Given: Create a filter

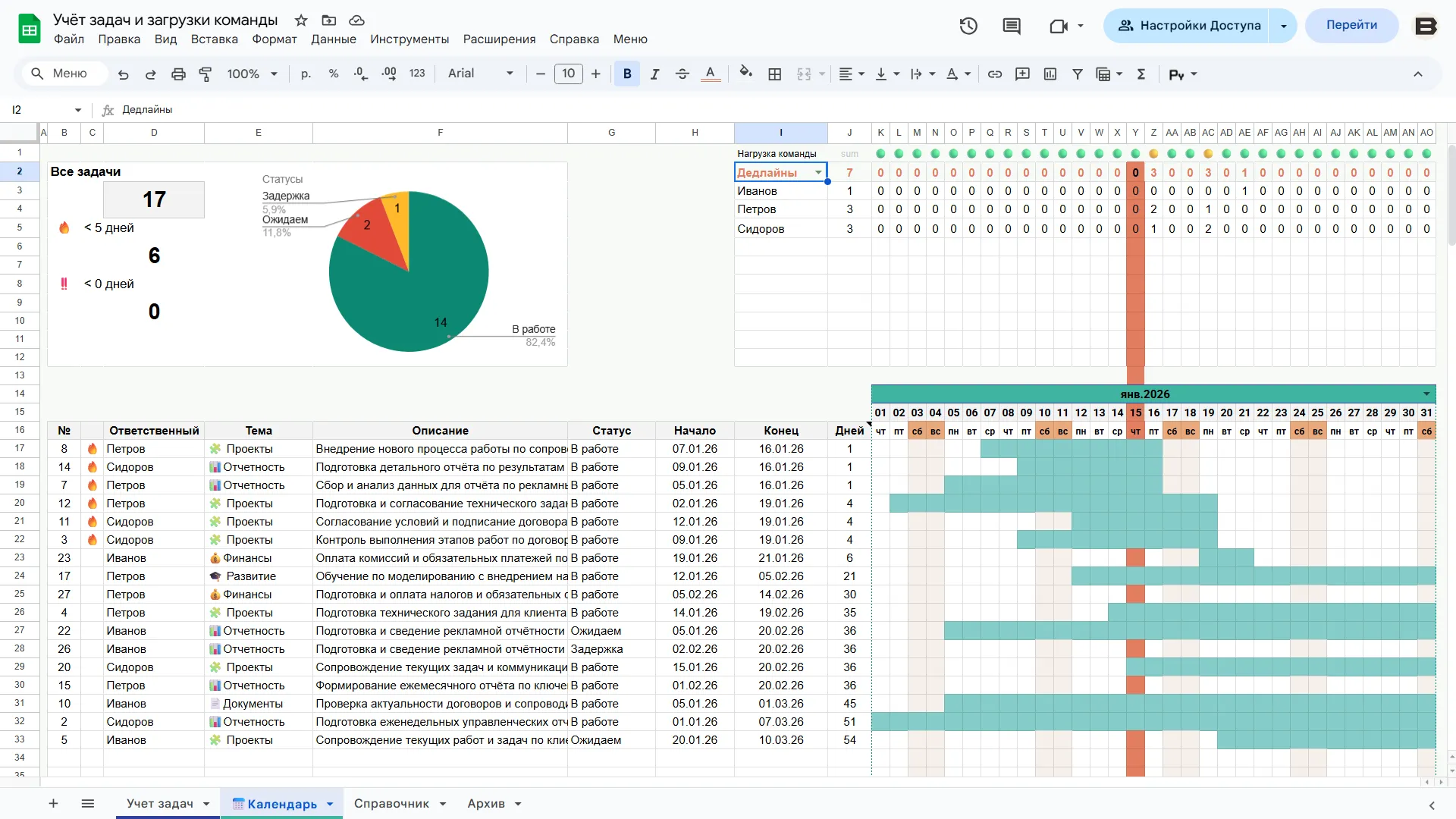Looking at the screenshot, I should (x=1078, y=74).
